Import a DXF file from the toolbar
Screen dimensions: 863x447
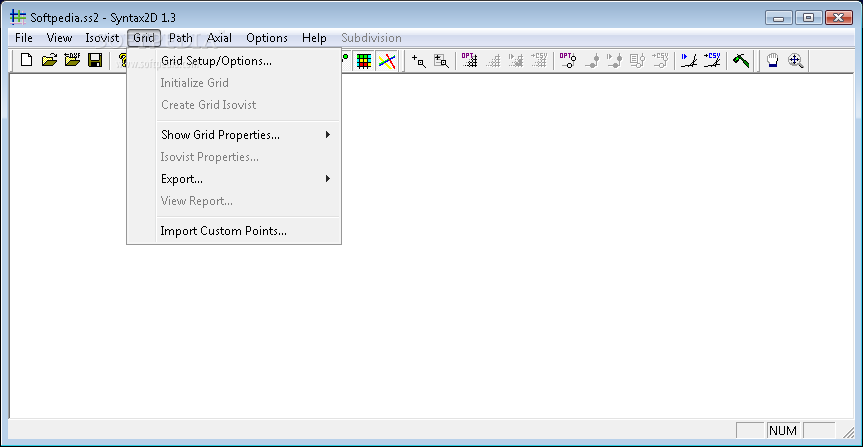(72, 60)
